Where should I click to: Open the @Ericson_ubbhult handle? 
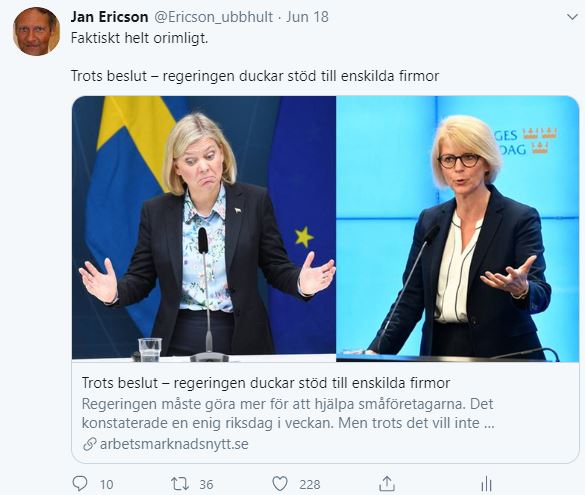(213, 17)
